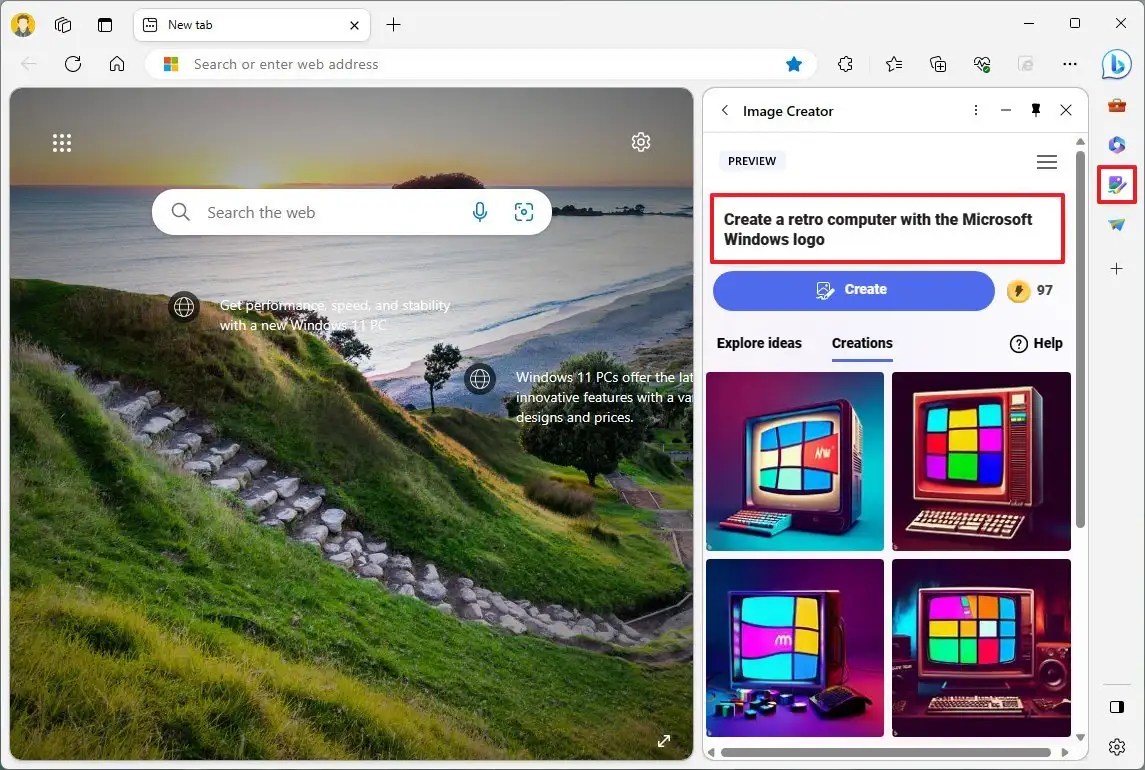Viewport: 1145px width, 770px height.
Task: Open Favorites from the toolbar
Action: (893, 64)
